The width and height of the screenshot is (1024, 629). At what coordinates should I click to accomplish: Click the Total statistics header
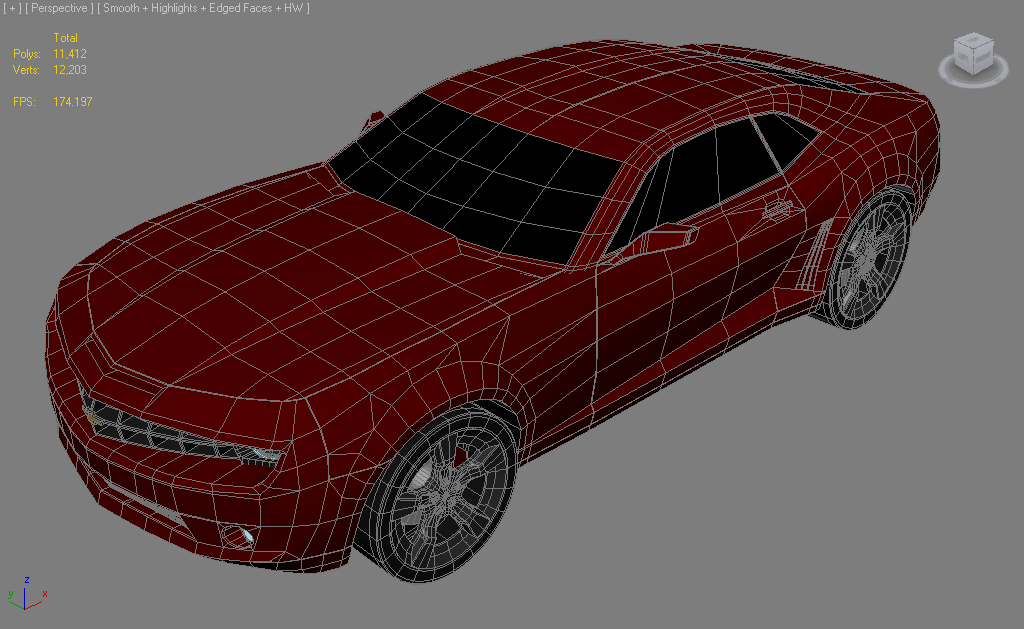[65, 38]
